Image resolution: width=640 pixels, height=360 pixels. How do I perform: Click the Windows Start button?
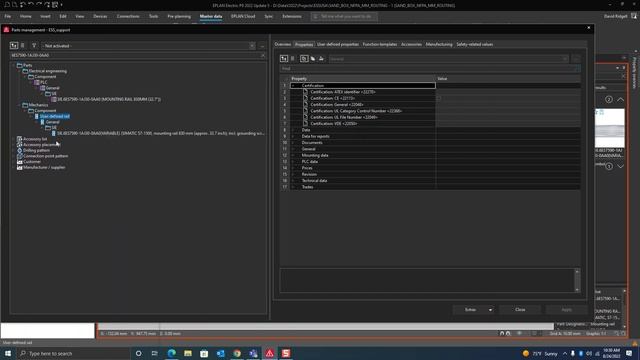tap(8, 353)
